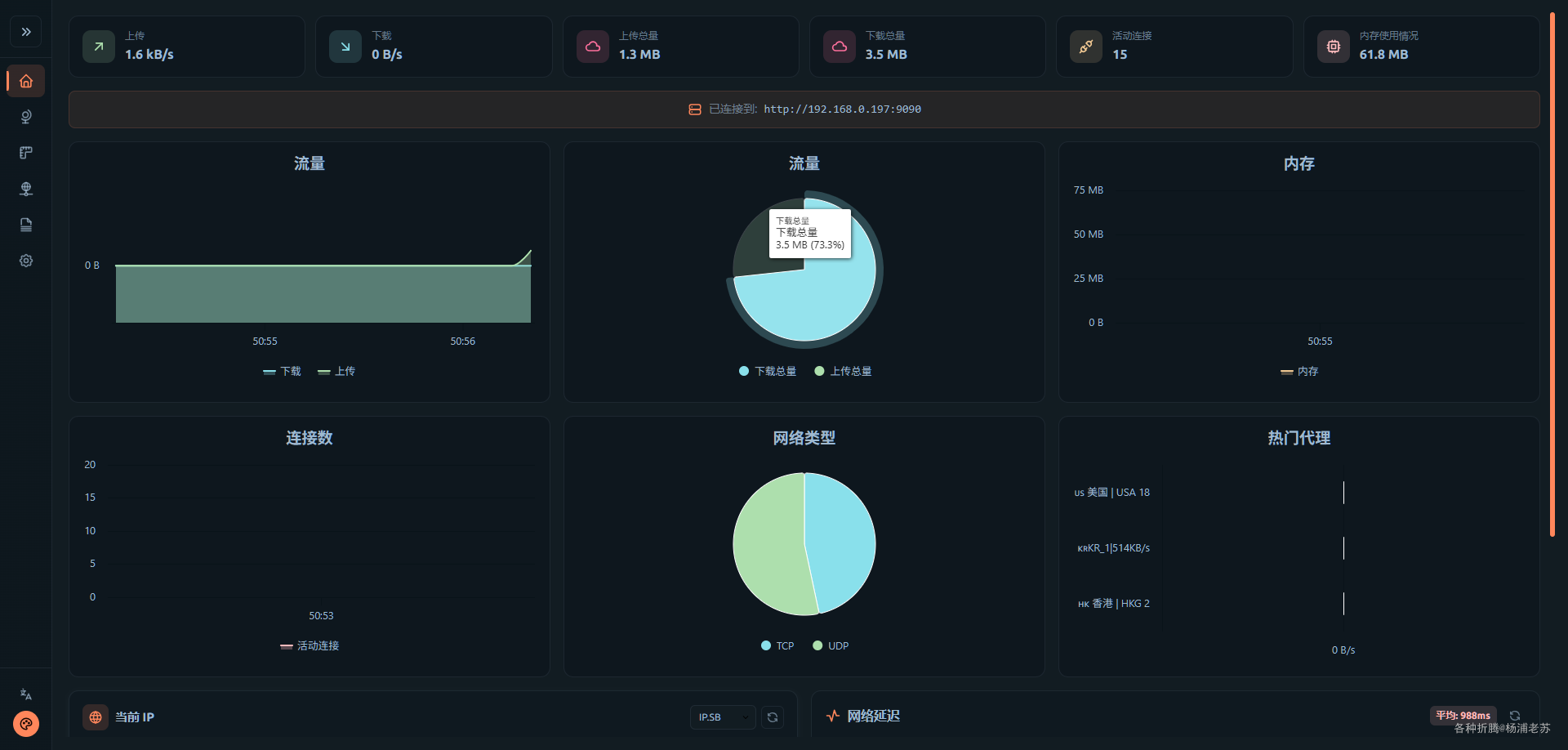The image size is (1568, 750).
Task: Open the settings gear icon in sidebar
Action: 26,261
